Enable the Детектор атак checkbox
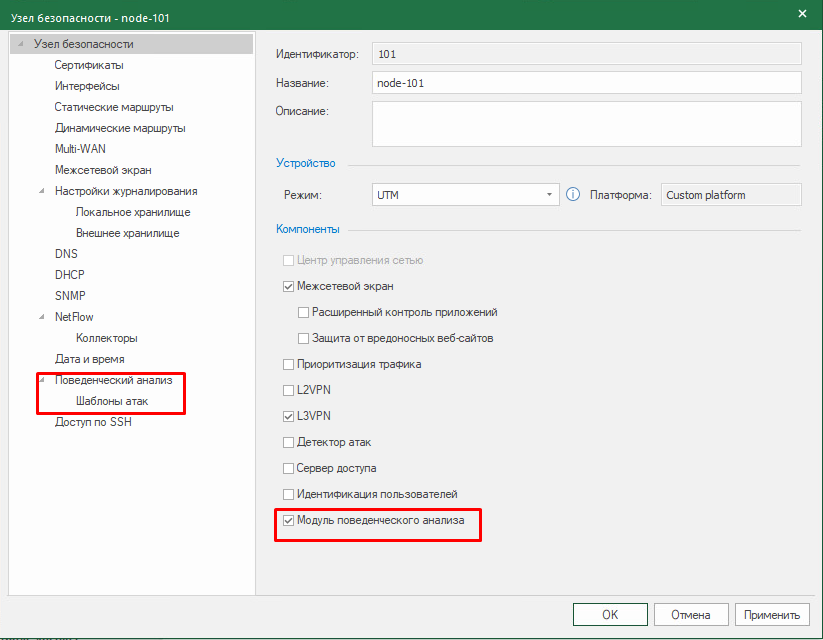 pyautogui.click(x=288, y=442)
